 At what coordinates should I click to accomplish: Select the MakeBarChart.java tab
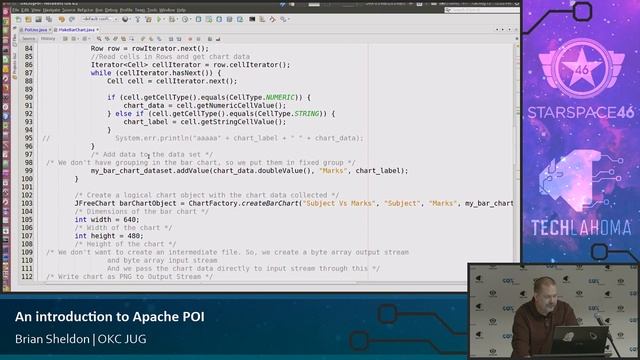(x=77, y=30)
